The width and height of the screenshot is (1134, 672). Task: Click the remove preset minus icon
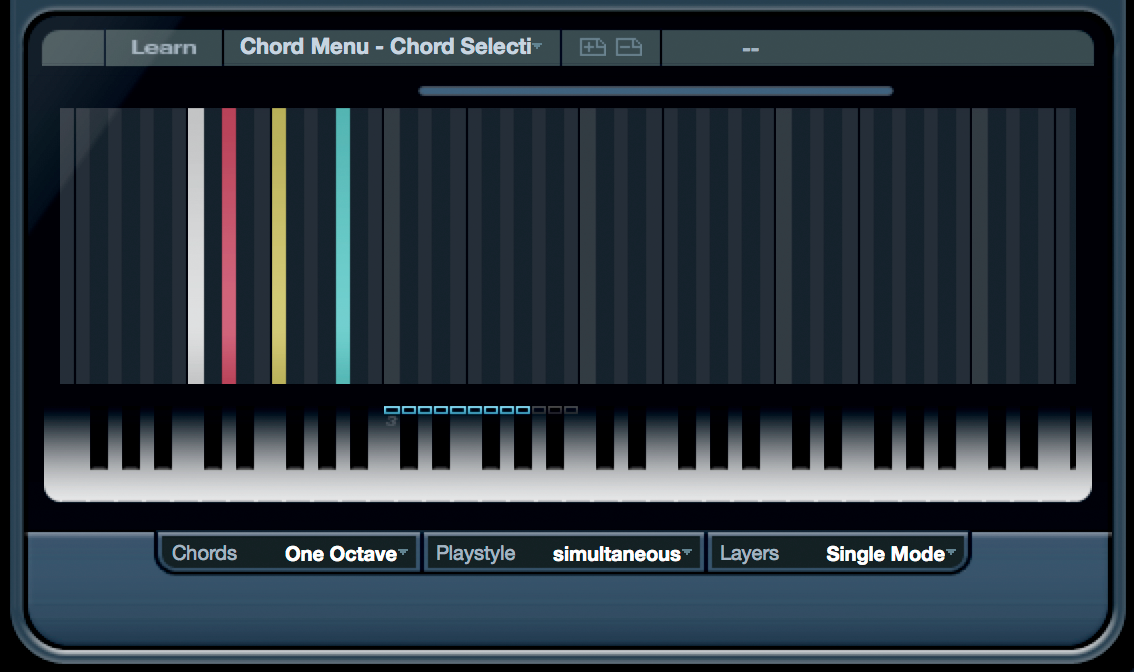[628, 48]
